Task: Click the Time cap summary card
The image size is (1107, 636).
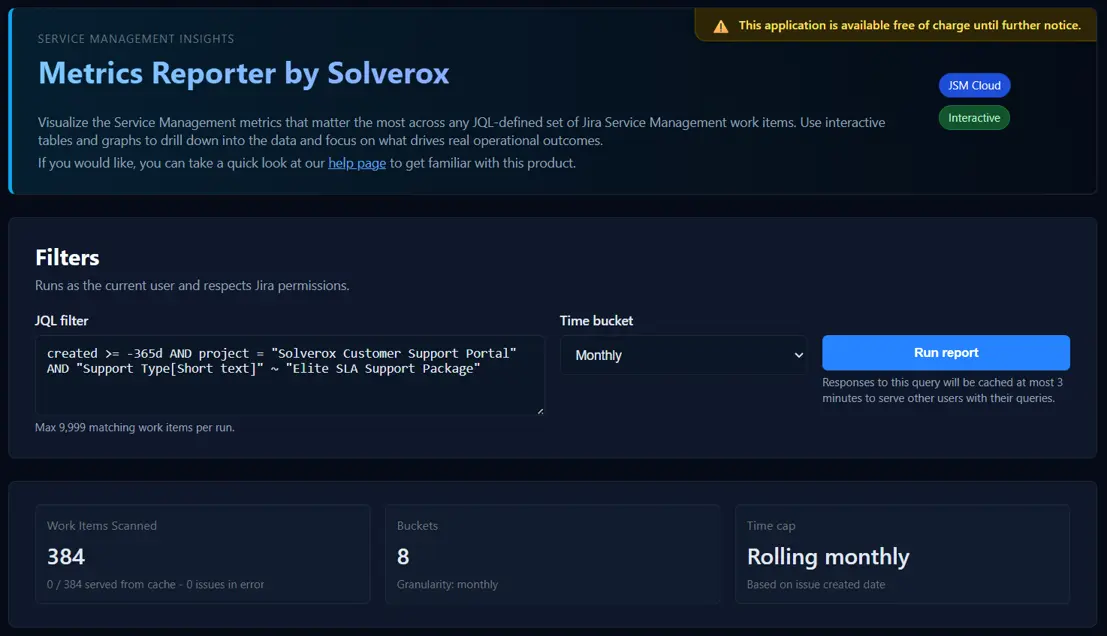Action: click(x=902, y=554)
